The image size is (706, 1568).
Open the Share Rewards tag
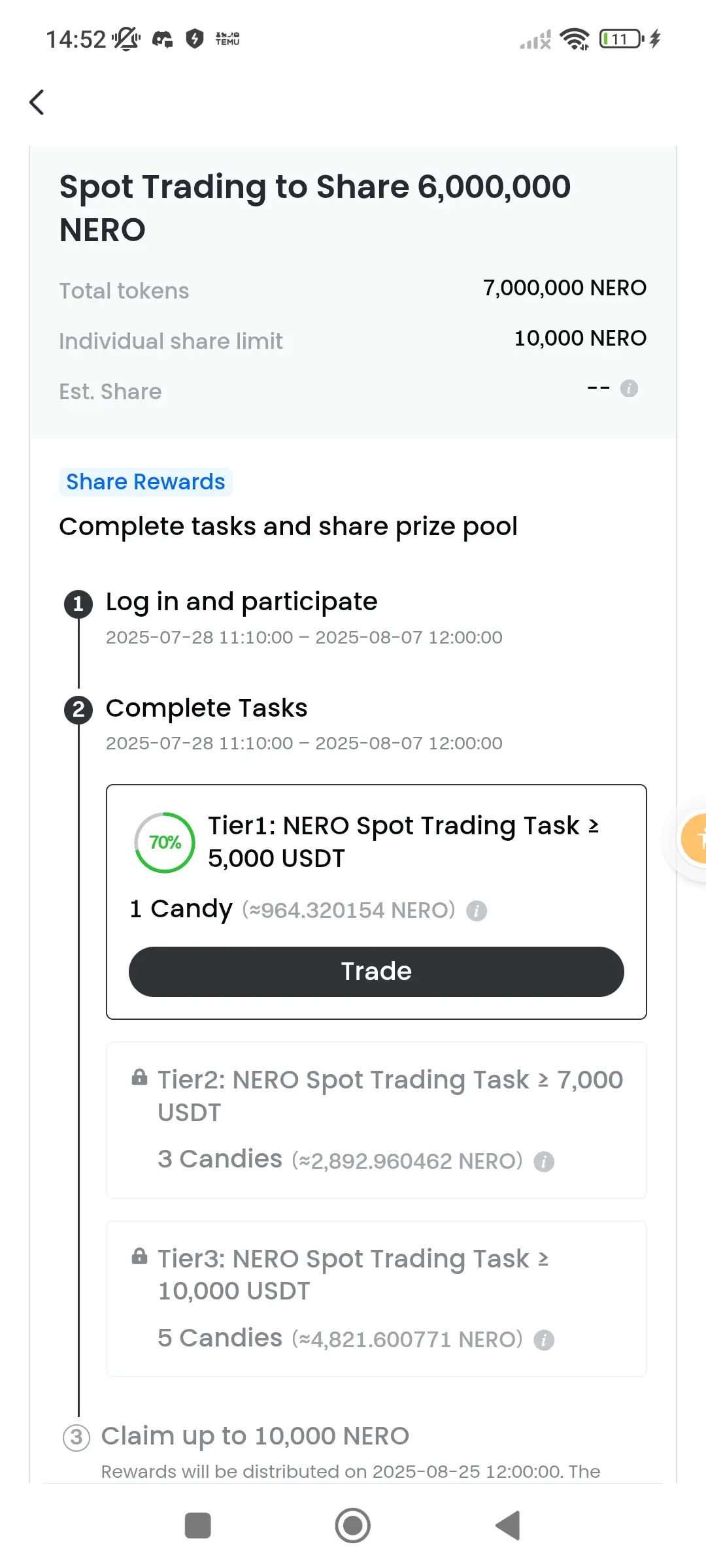click(146, 482)
